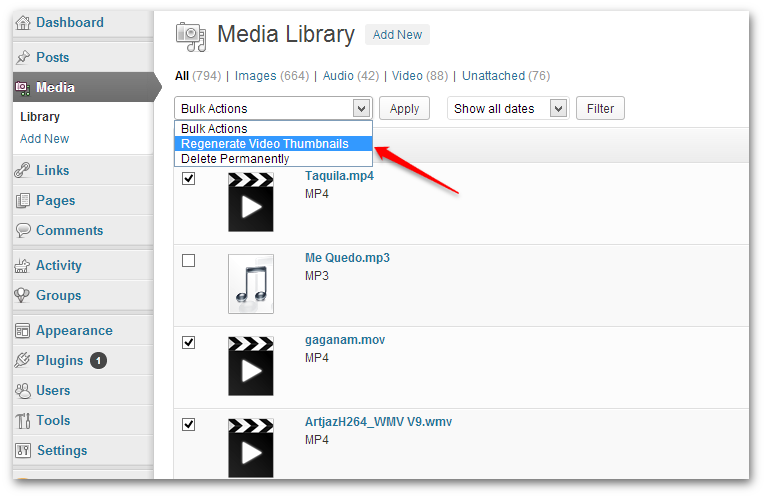Open Taquila.mp4 video thumbnail
Image resolution: width=766 pixels, height=498 pixels.
pyautogui.click(x=251, y=202)
